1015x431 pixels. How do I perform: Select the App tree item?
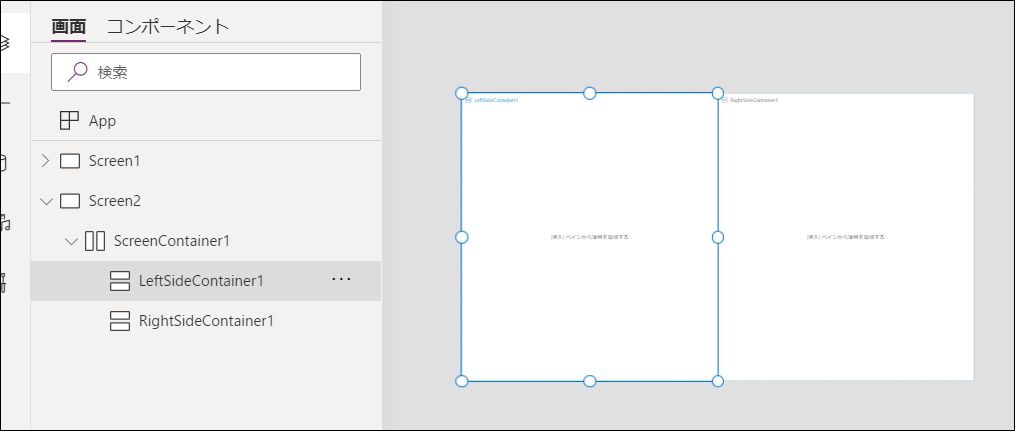coord(206,121)
